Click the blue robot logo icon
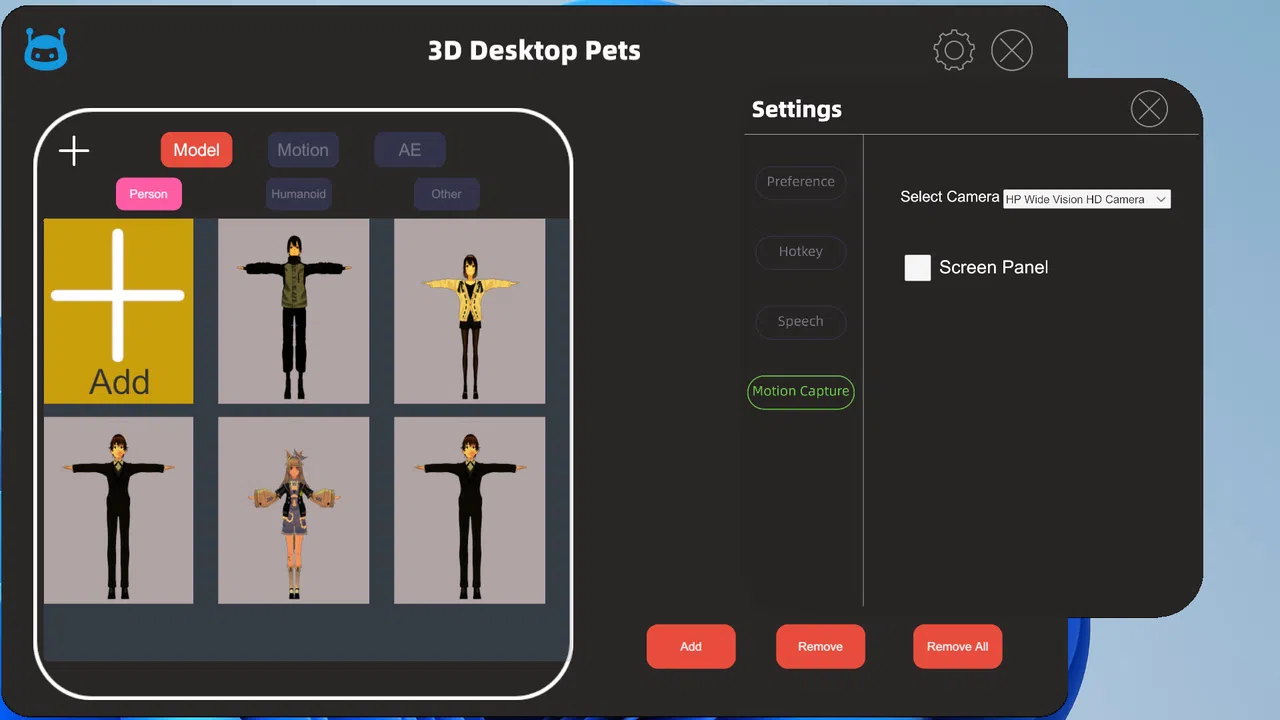The width and height of the screenshot is (1280, 720). 46,50
